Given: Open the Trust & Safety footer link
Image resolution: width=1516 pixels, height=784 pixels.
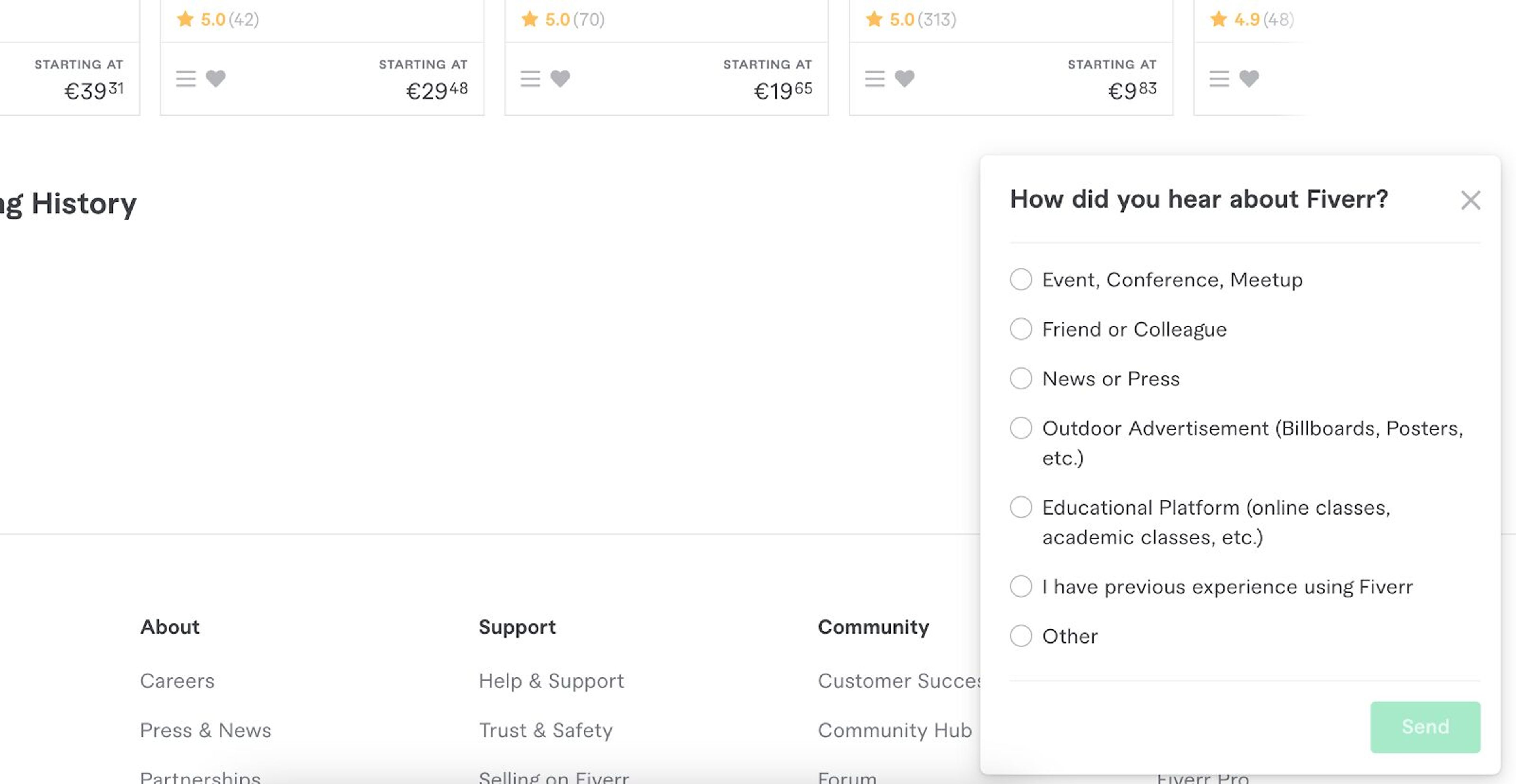Looking at the screenshot, I should click(546, 730).
